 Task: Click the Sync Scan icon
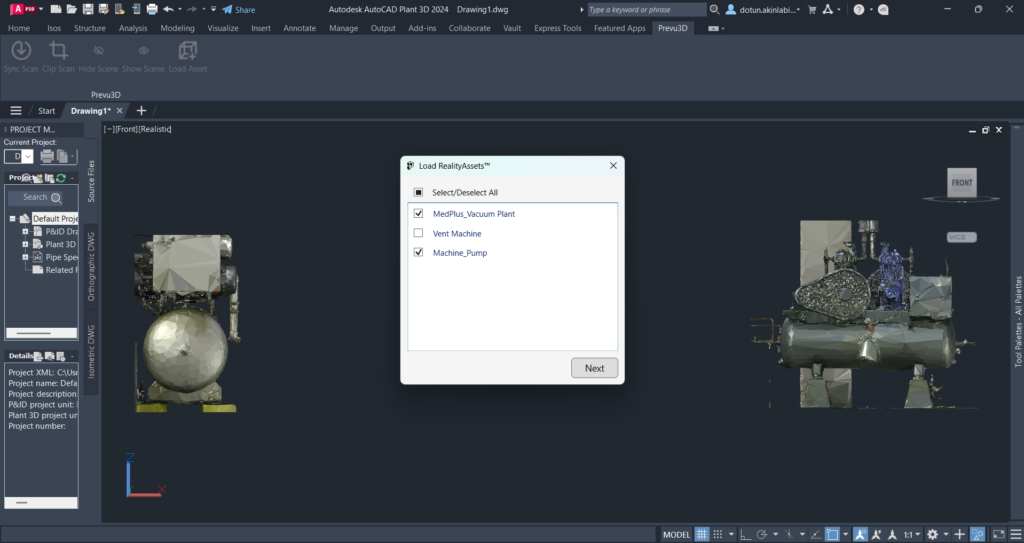coord(20,51)
